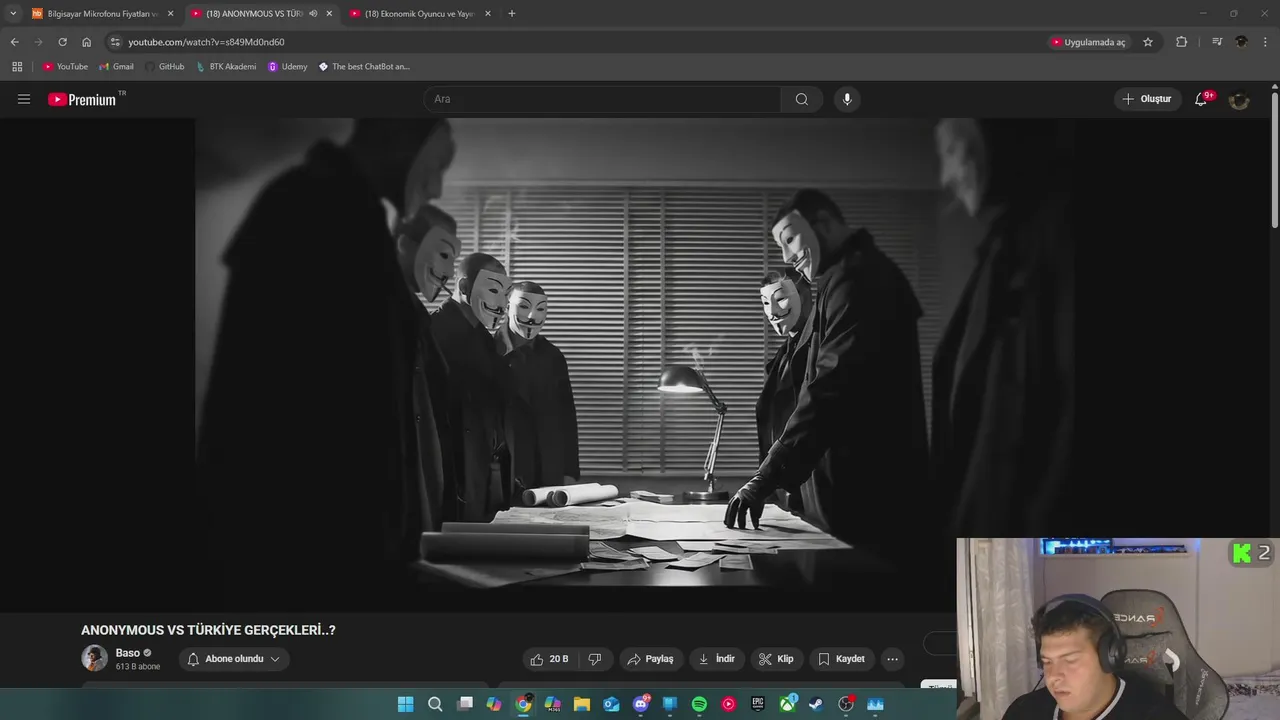Launch Epic Games from taskbar

pos(758,704)
